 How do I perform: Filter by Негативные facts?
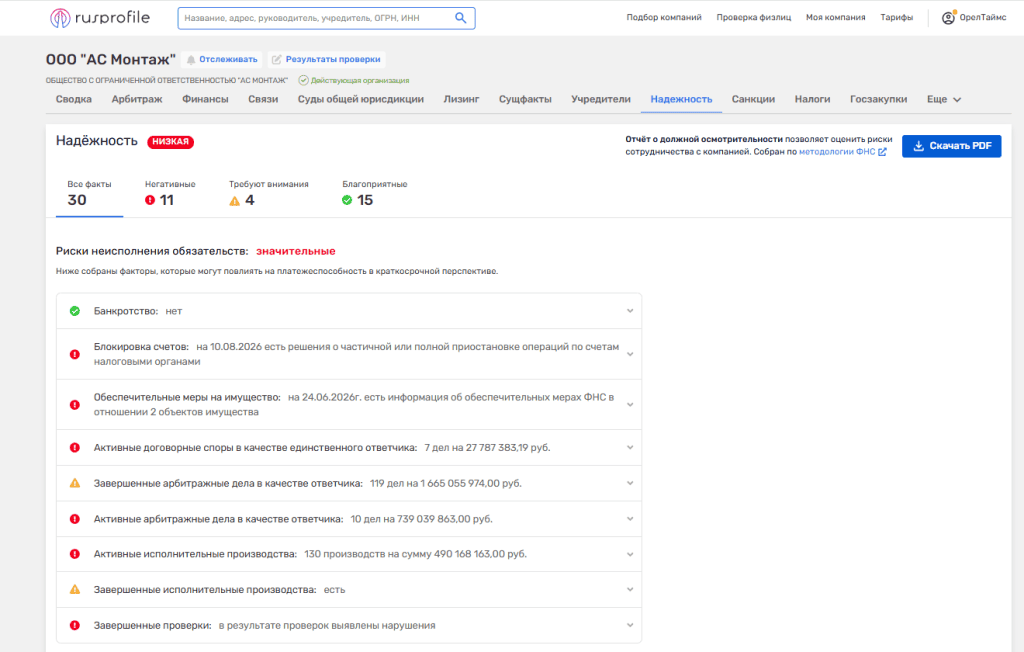(x=170, y=194)
